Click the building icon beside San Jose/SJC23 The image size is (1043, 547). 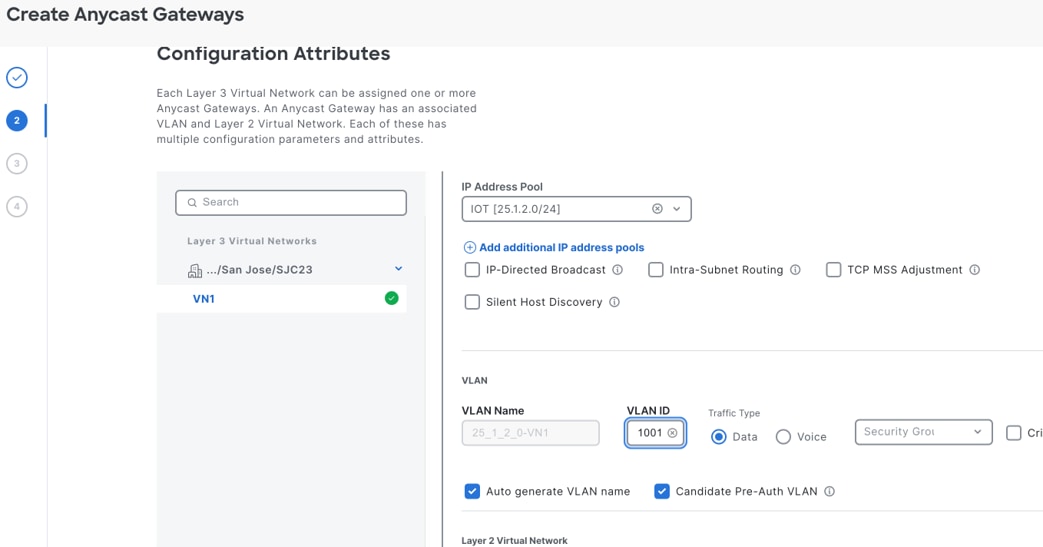coord(195,270)
